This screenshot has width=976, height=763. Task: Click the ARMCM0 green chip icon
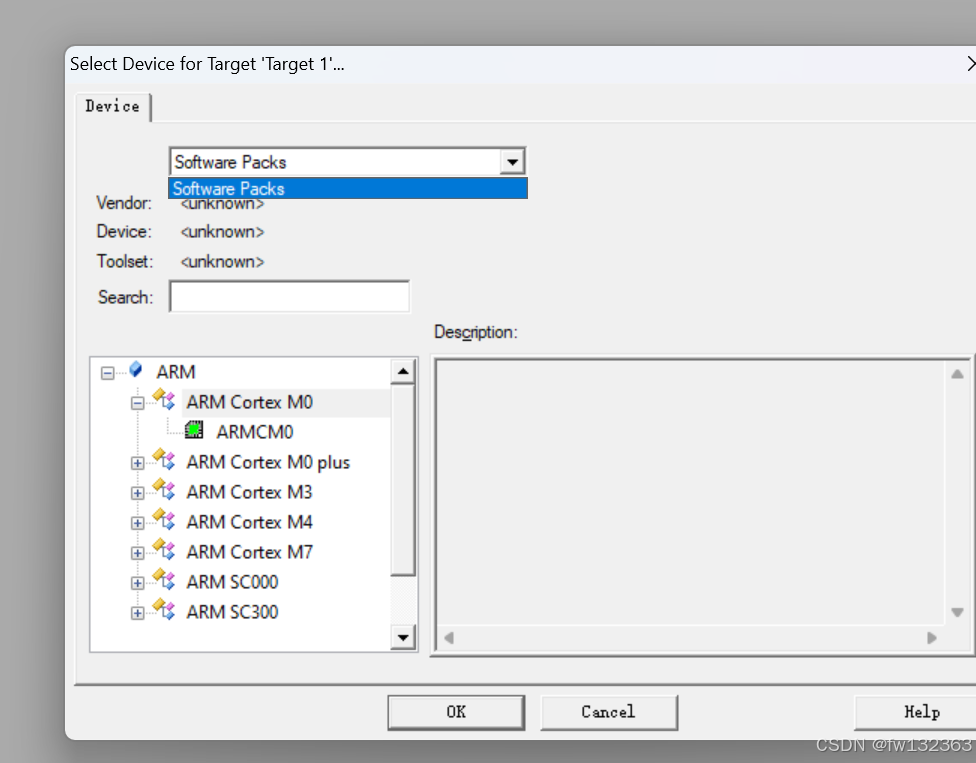point(195,430)
